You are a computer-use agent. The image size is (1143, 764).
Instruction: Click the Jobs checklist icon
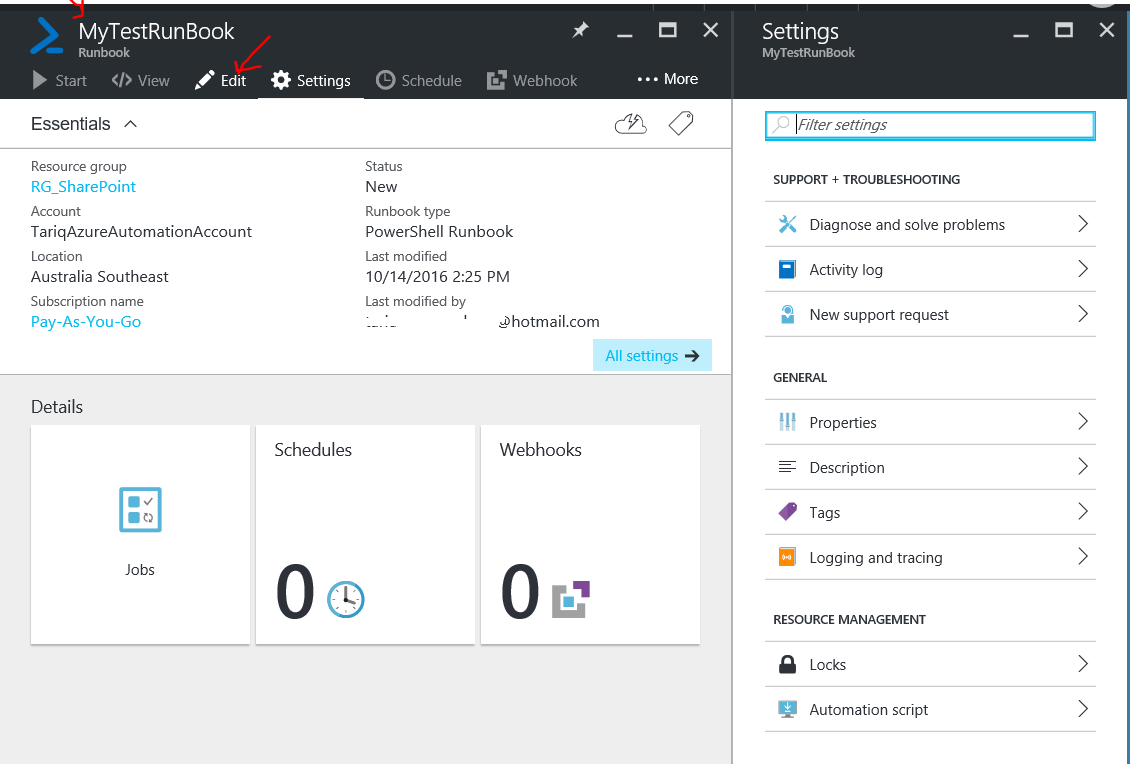click(140, 510)
